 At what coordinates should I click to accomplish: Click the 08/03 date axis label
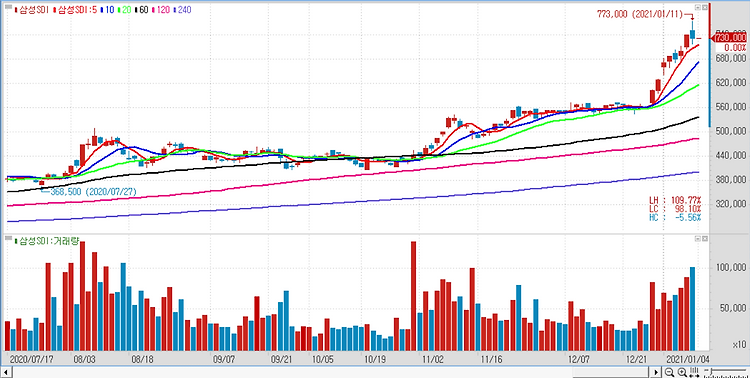85,359
